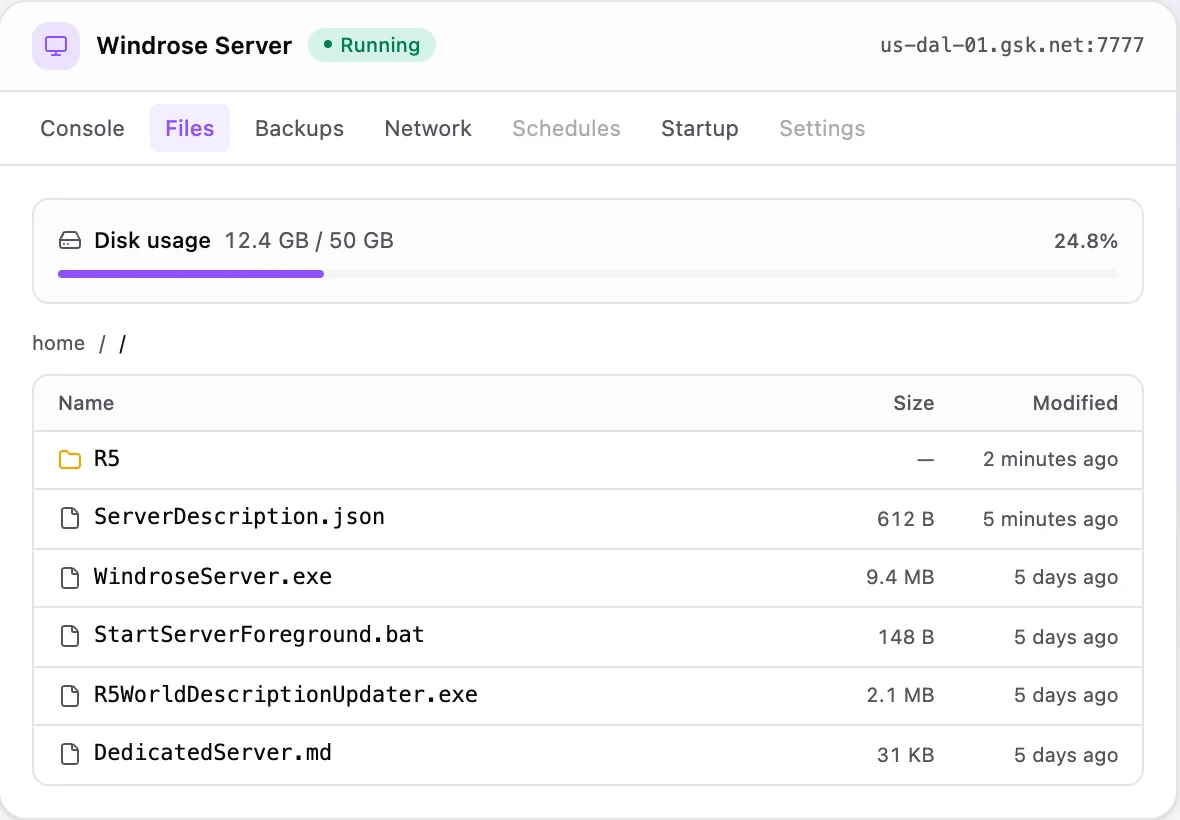Click the Disk usage label
Screen dimensions: 1180x820
pos(152,241)
